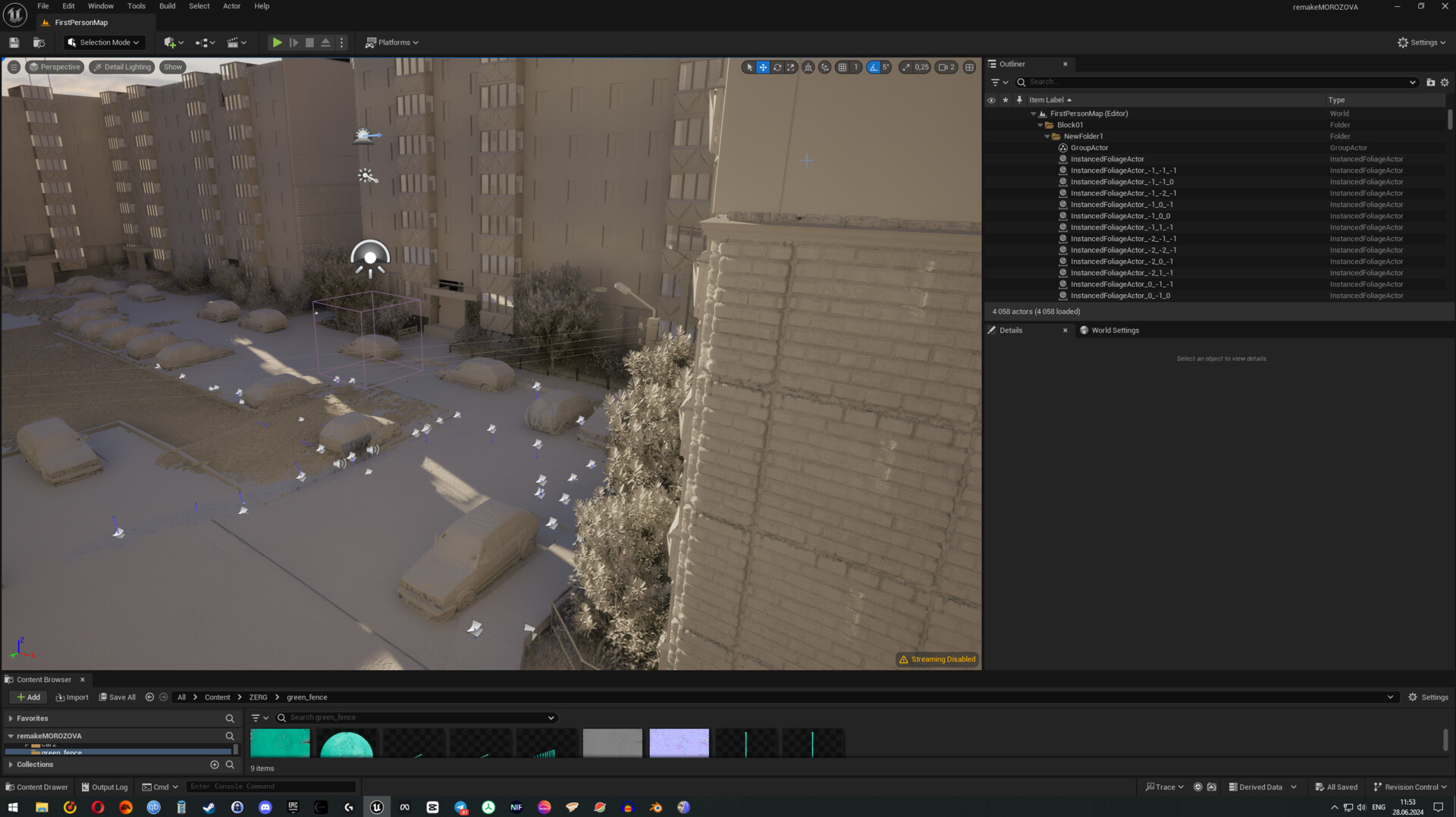The image size is (1456, 817).
Task: Save current level with floppy icon
Action: click(14, 43)
